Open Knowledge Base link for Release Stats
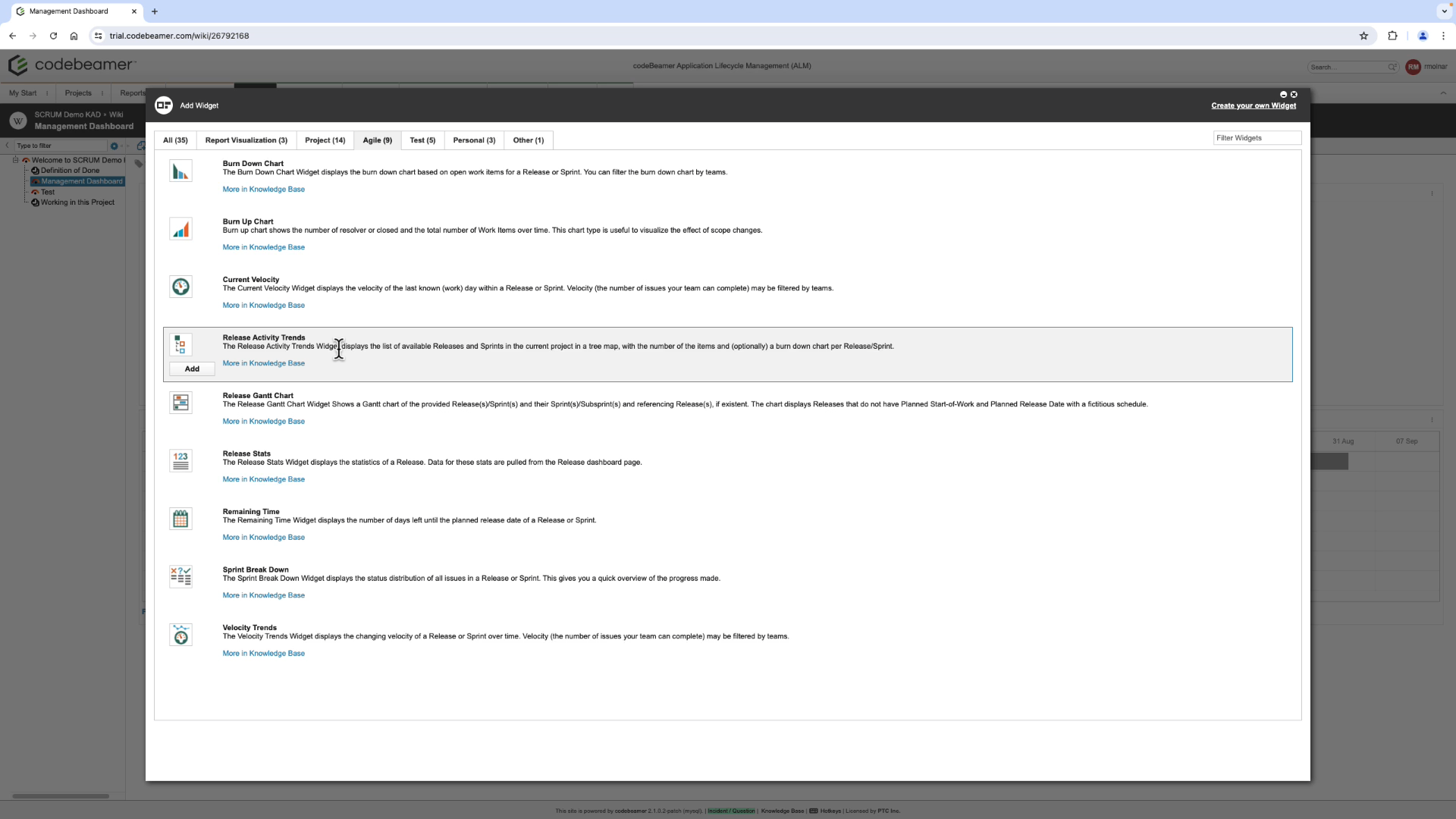The image size is (1456, 819). [264, 479]
